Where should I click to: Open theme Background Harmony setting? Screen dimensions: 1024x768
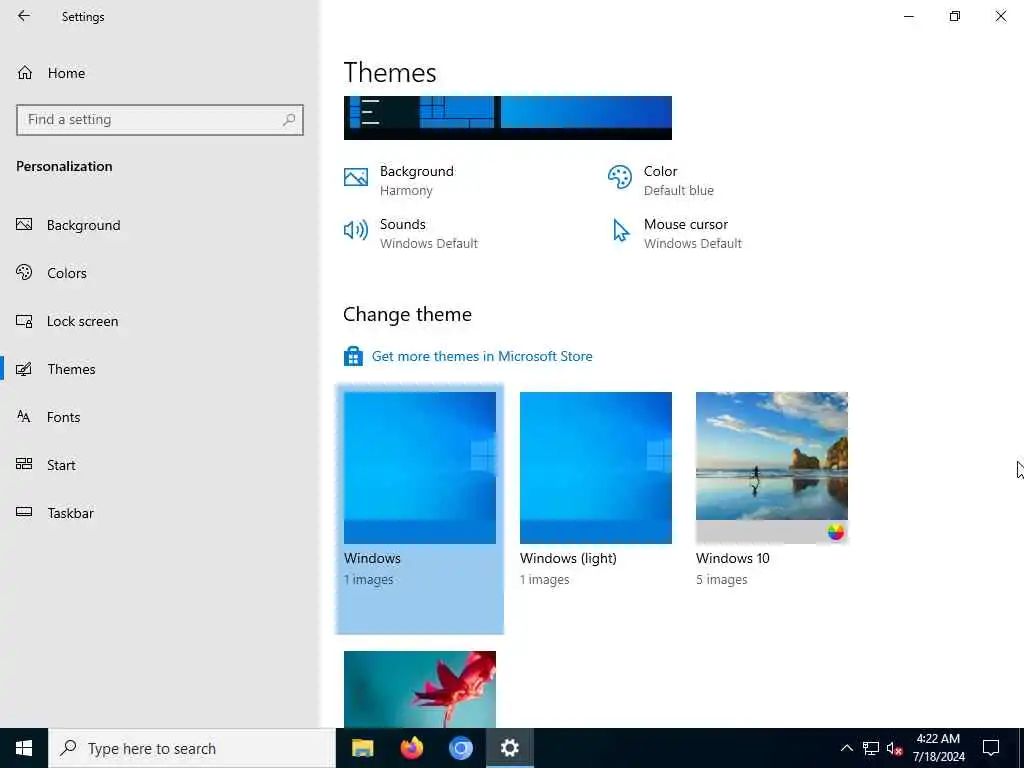pos(399,180)
